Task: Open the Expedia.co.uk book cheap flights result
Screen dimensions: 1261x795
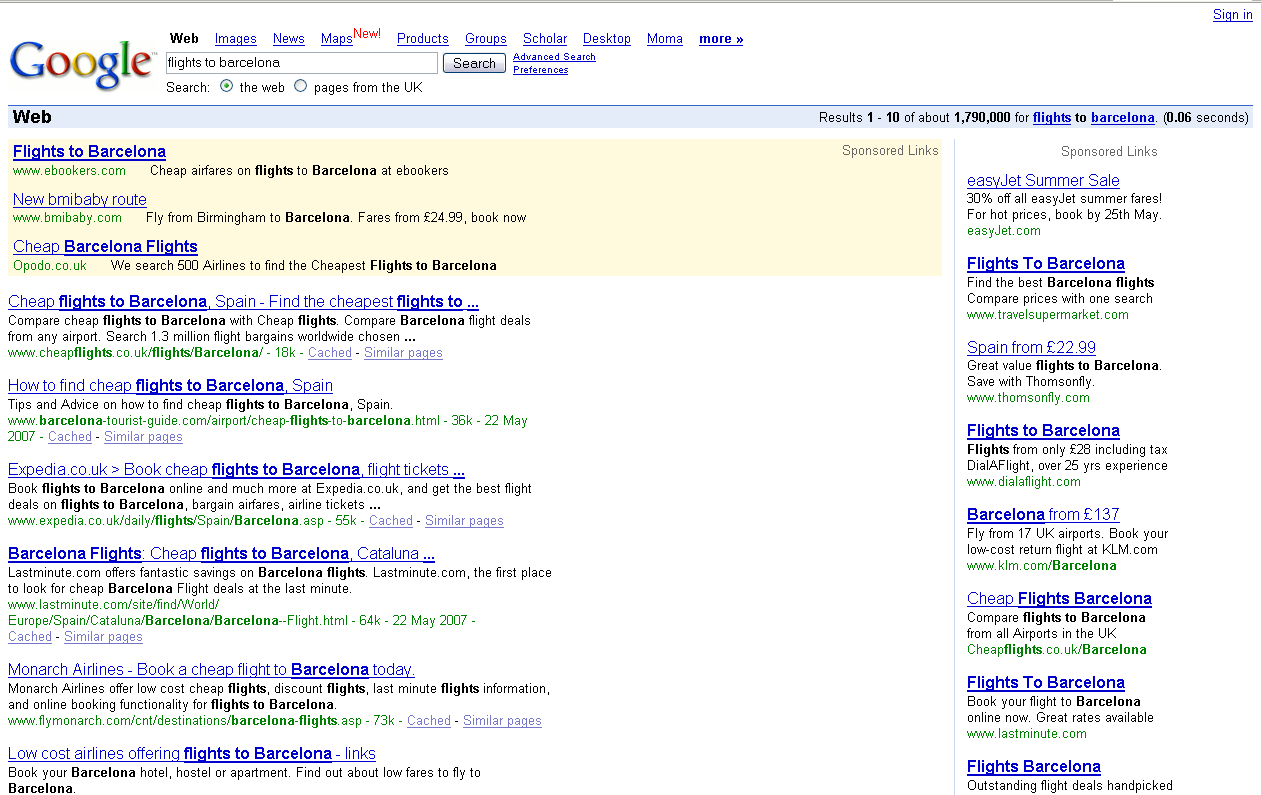Action: click(x=236, y=470)
